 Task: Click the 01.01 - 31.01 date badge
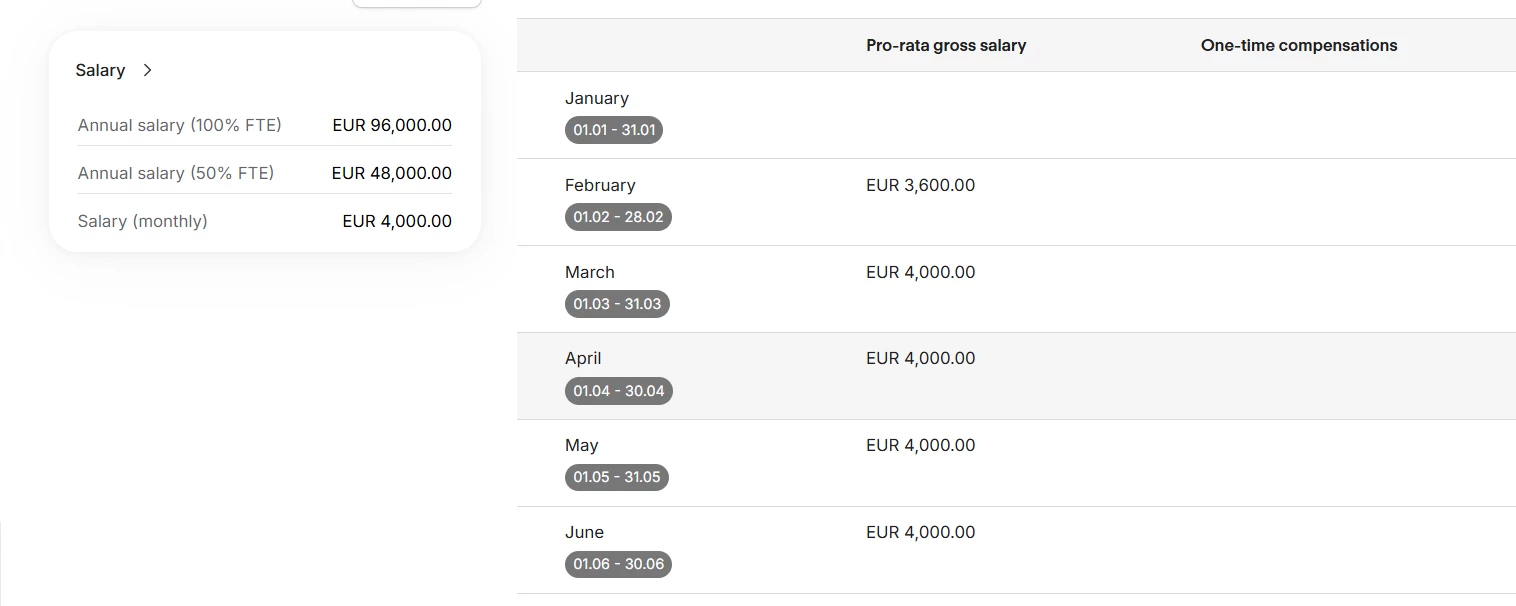pyautogui.click(x=614, y=130)
